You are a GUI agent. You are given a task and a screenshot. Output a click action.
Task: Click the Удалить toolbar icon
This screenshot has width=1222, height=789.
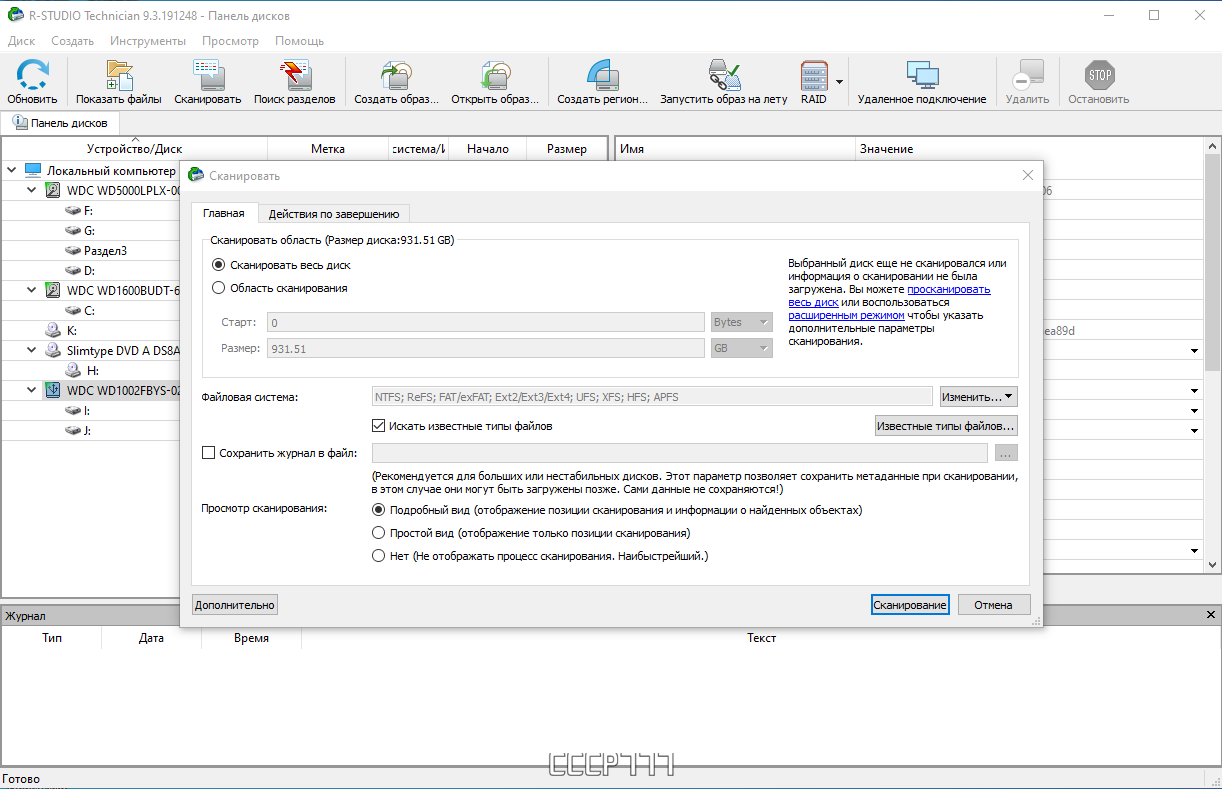tap(1027, 76)
